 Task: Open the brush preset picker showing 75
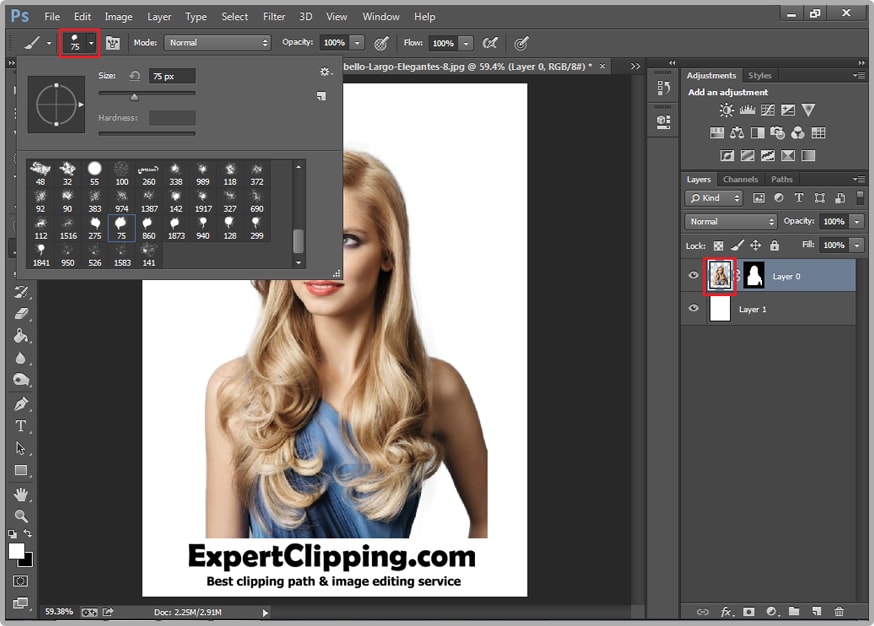point(80,43)
